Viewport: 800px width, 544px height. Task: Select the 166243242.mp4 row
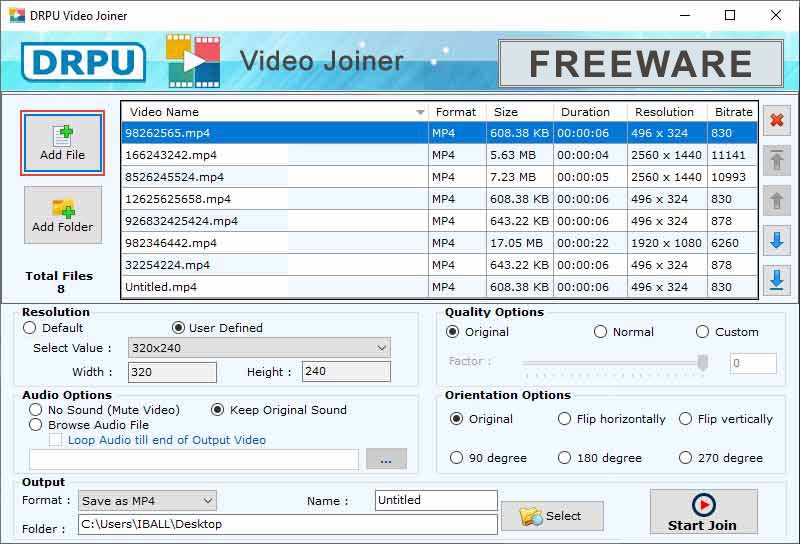439,155
